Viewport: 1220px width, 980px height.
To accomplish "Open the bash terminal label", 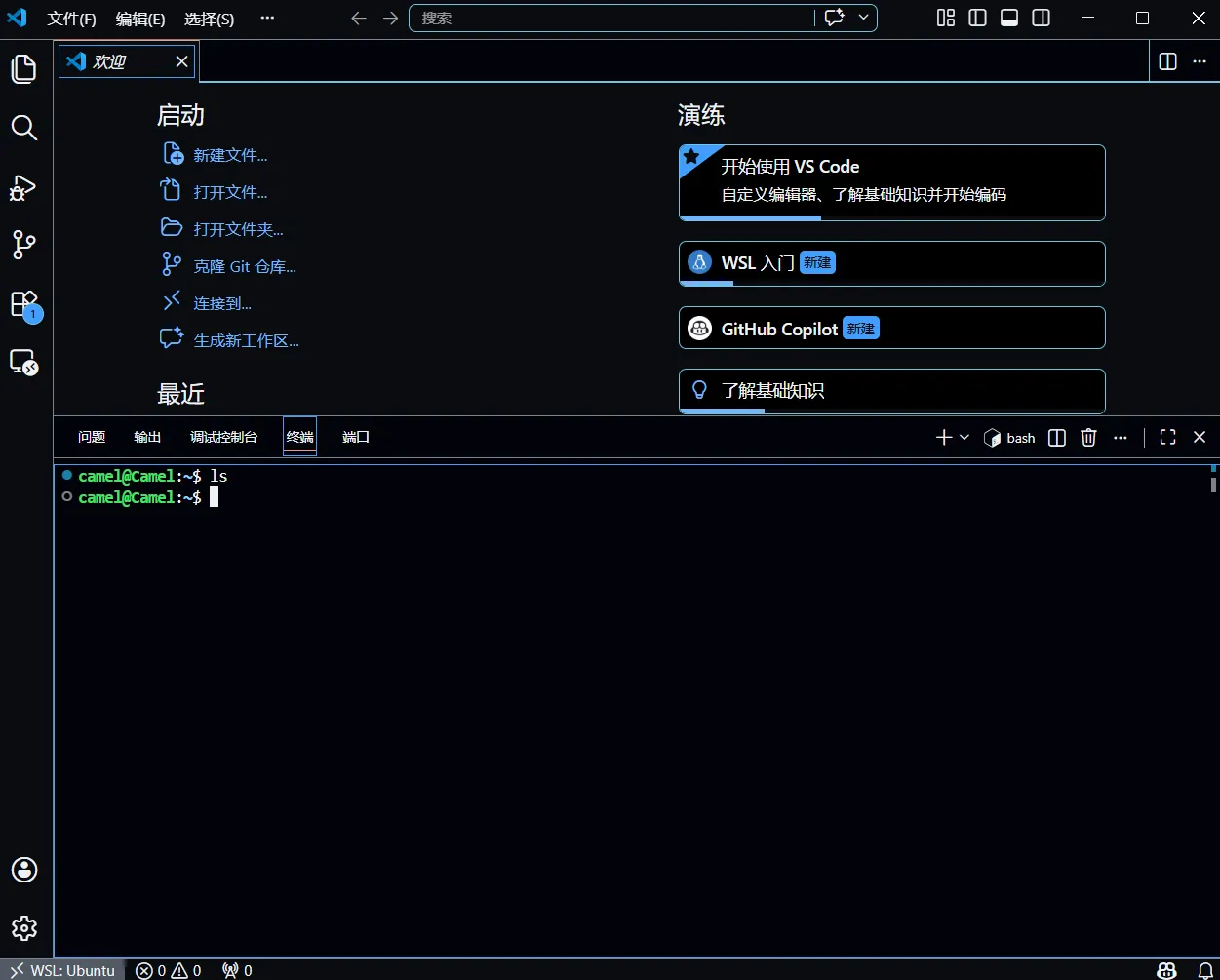I will click(1009, 438).
